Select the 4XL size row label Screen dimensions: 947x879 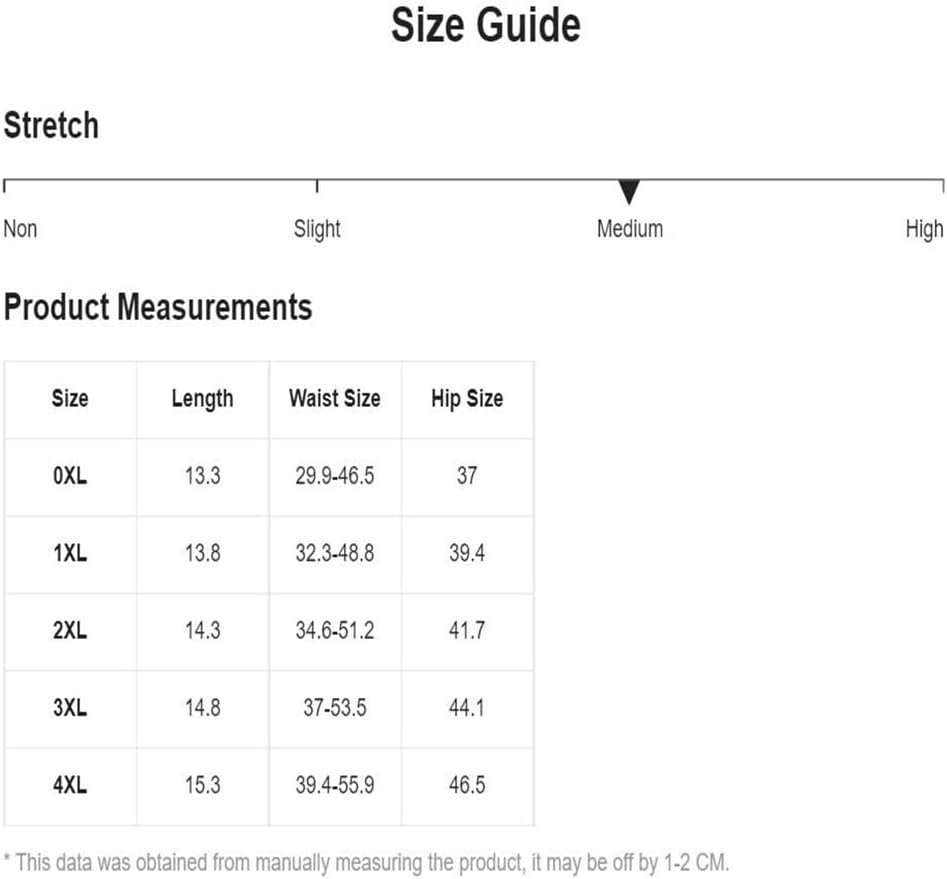click(70, 785)
